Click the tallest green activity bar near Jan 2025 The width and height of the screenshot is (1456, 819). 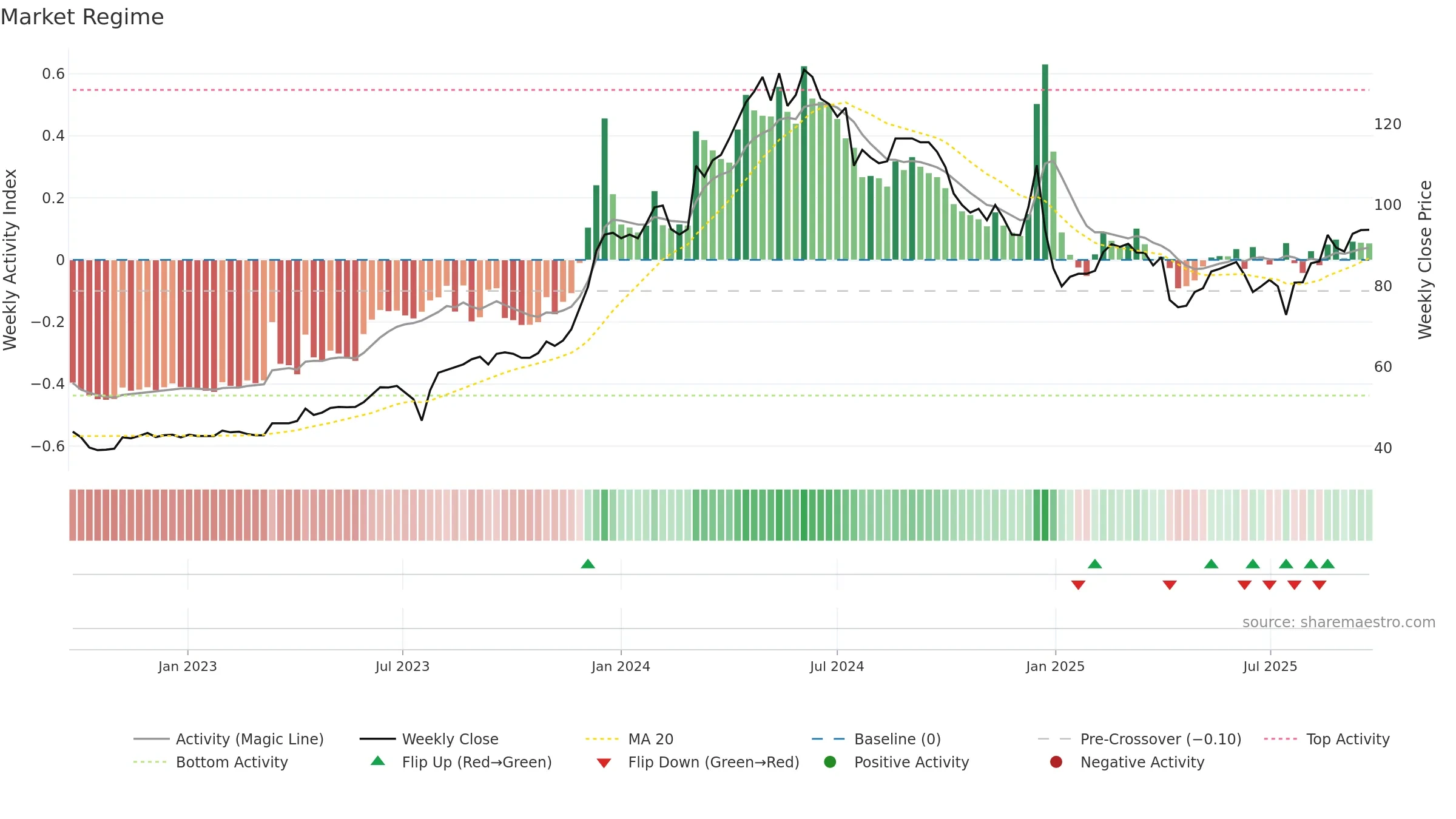[x=1045, y=162]
